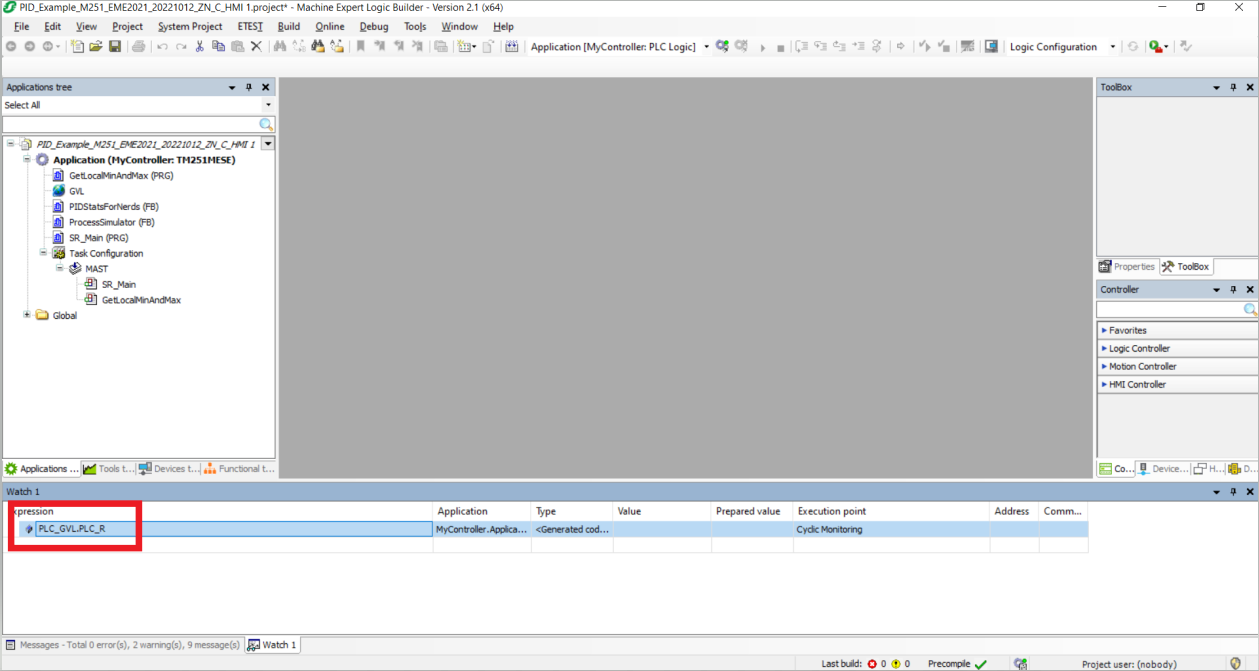Select PIDStatsForNerds (FB) in tree

point(113,207)
